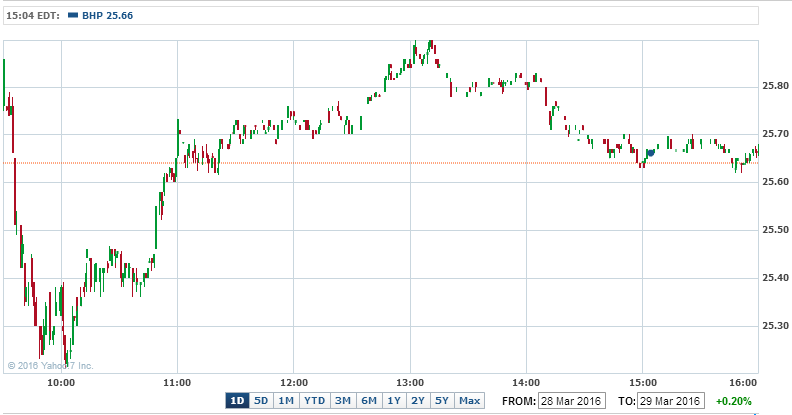This screenshot has width=792, height=415.
Task: Click the +0.20% change value
Action: pos(733,401)
